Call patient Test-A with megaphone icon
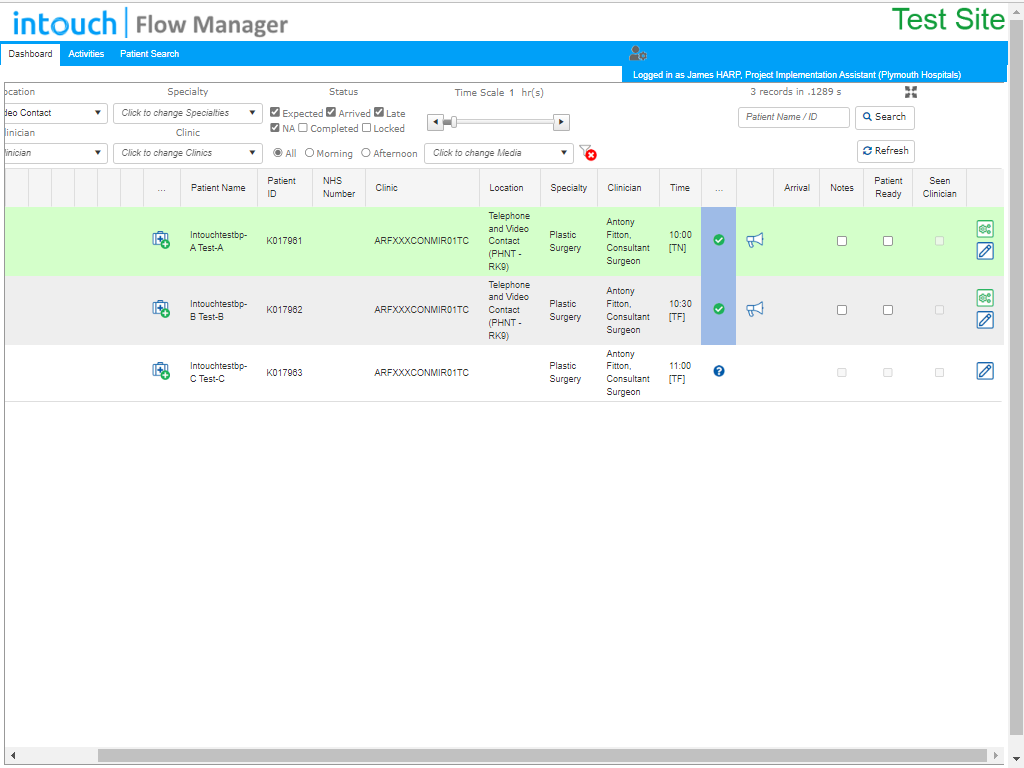1024x768 pixels. pos(754,240)
